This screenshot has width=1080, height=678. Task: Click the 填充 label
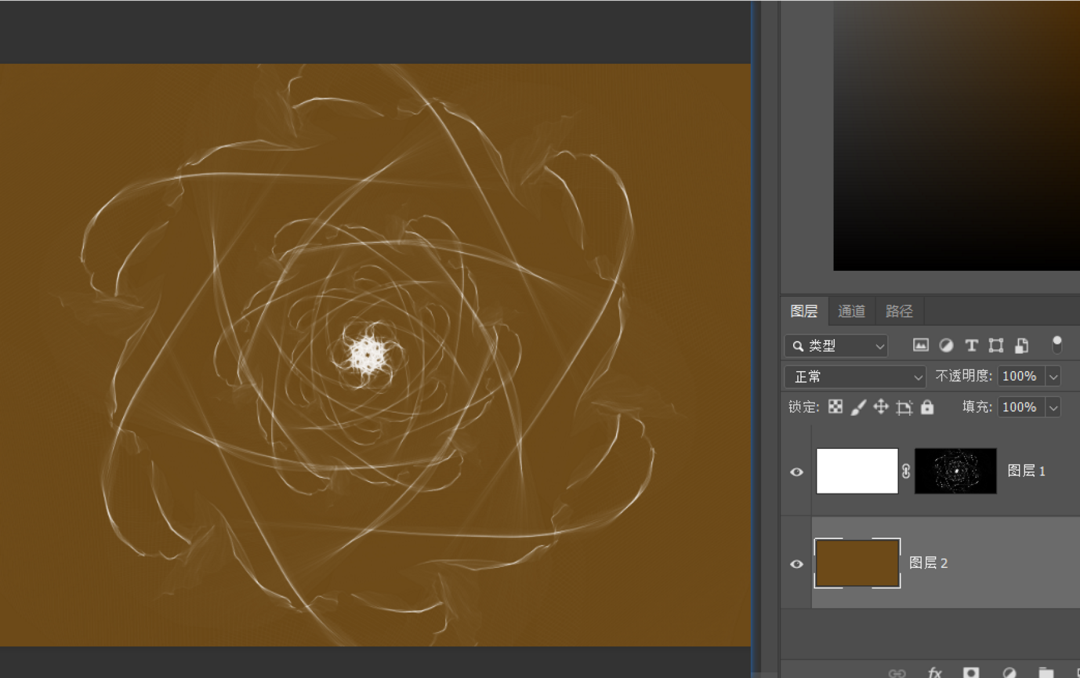977,407
